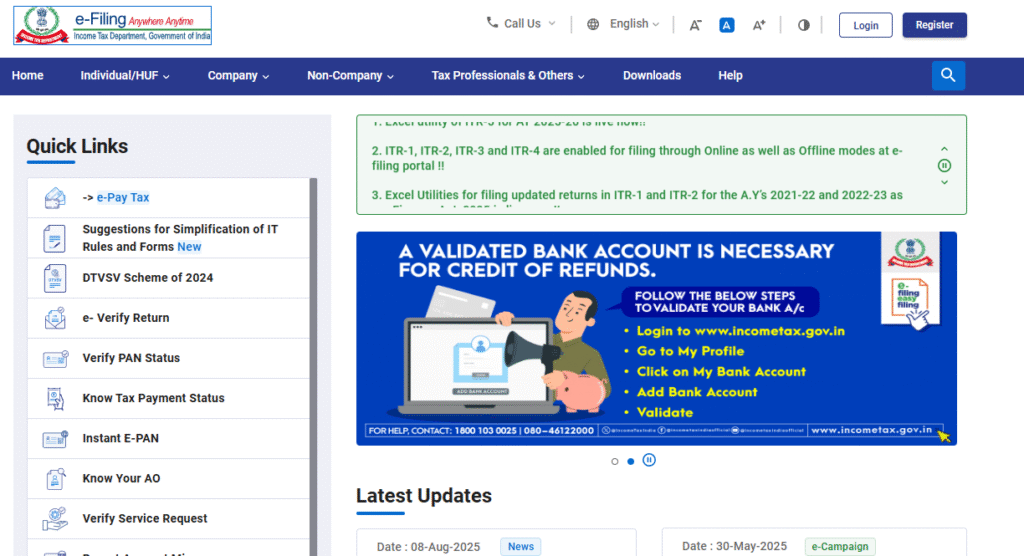Open the Help menu item
This screenshot has height=556, width=1024.
[x=730, y=76]
